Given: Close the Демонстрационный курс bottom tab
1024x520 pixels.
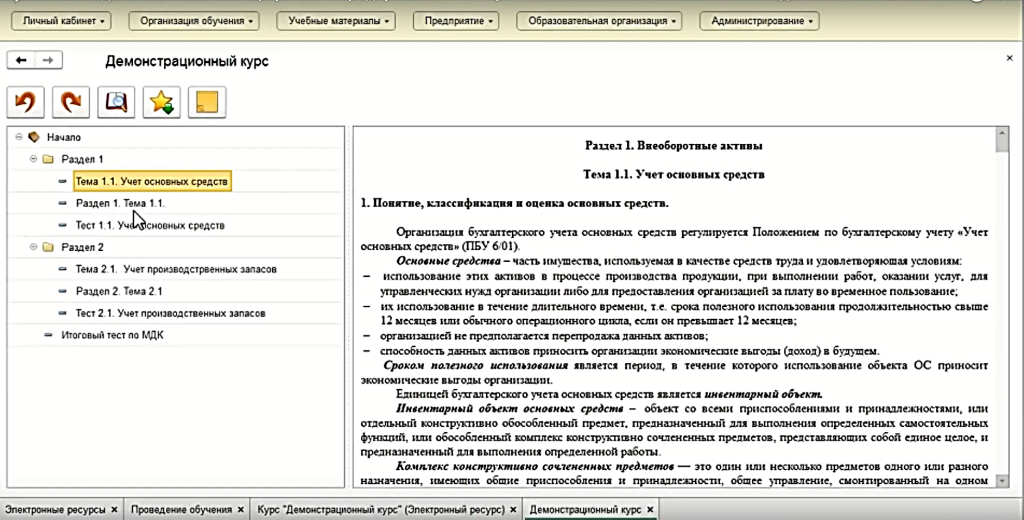Looking at the screenshot, I should [x=650, y=510].
